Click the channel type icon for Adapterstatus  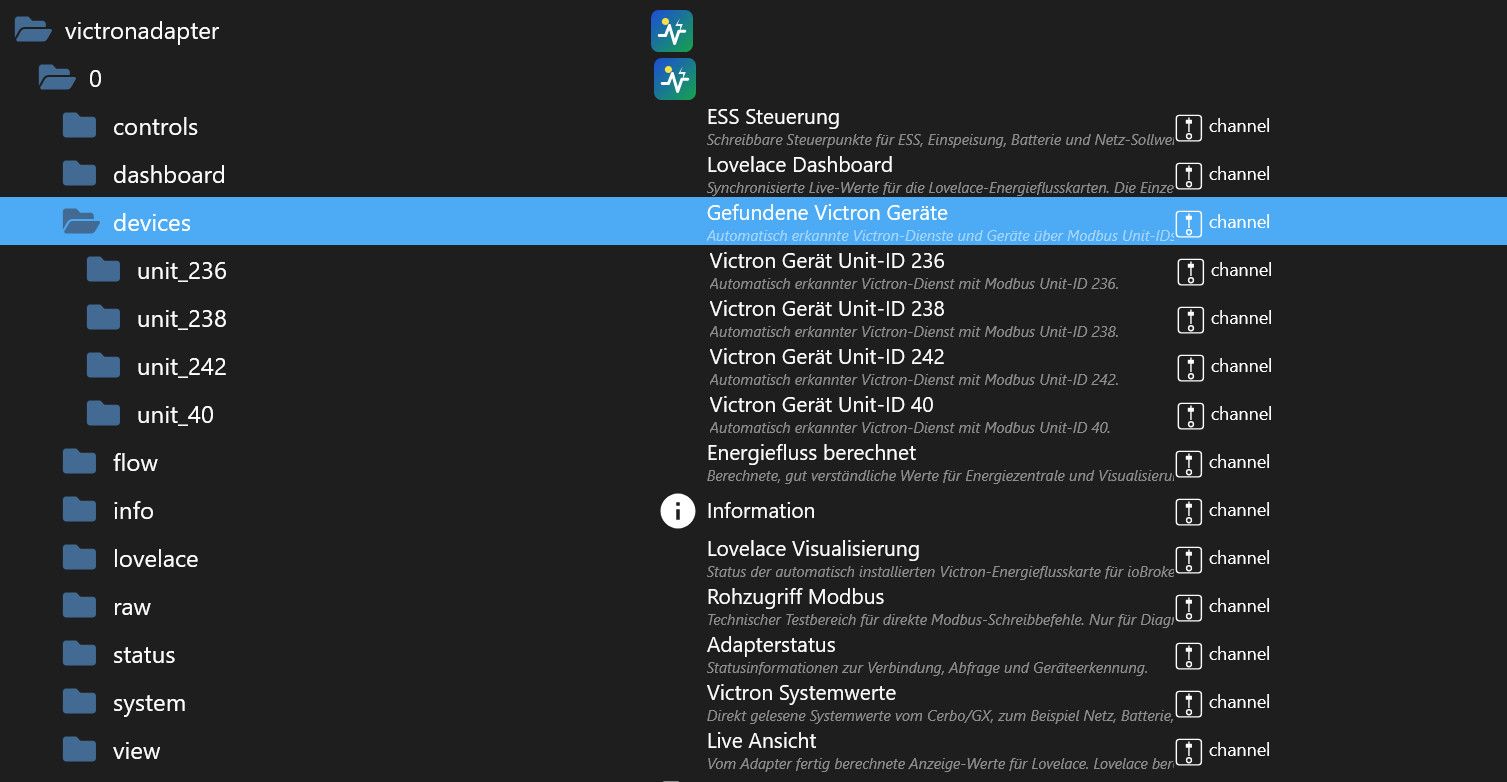(x=1188, y=655)
